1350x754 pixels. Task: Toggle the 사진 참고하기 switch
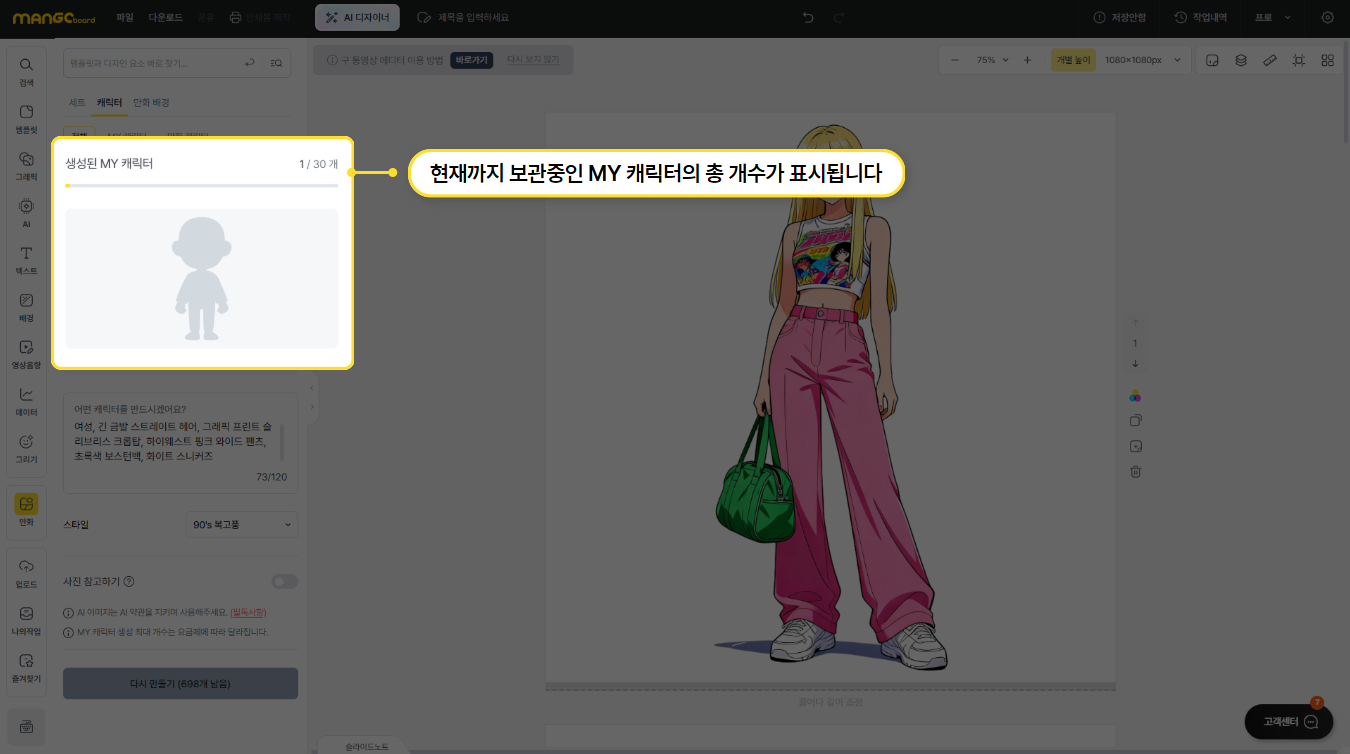coord(284,582)
